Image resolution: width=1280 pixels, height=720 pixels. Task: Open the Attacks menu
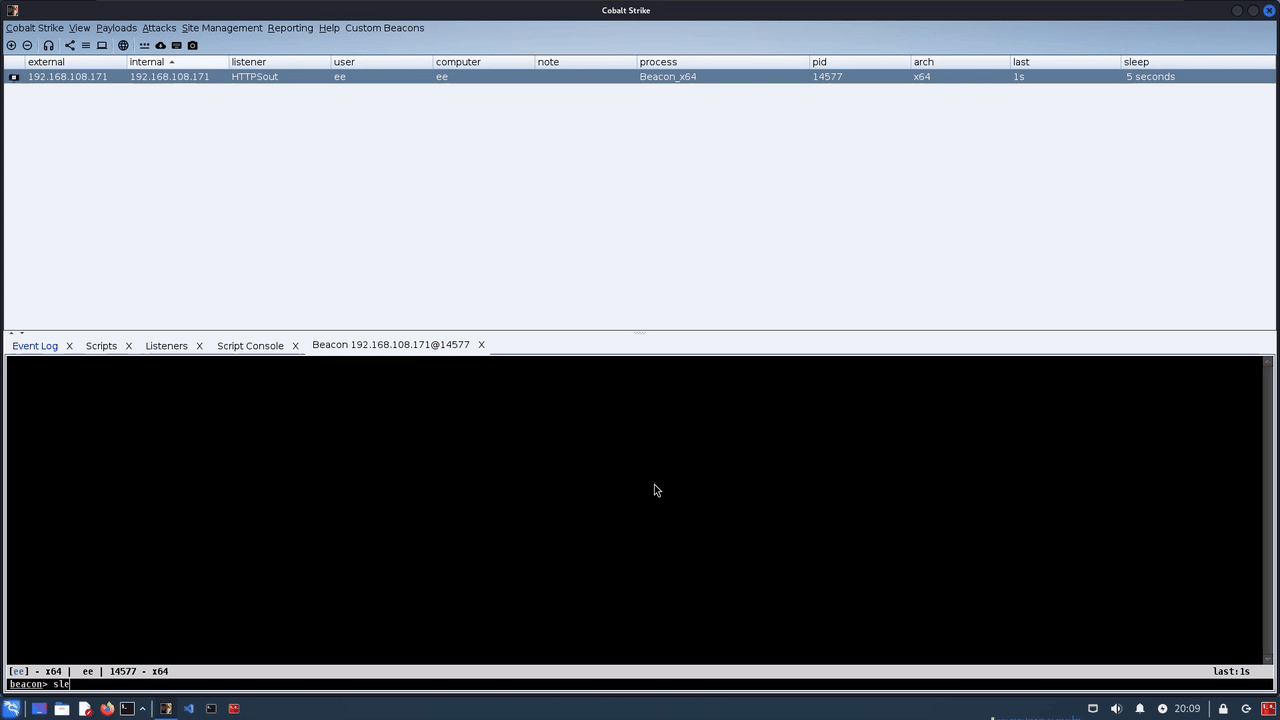click(x=159, y=28)
